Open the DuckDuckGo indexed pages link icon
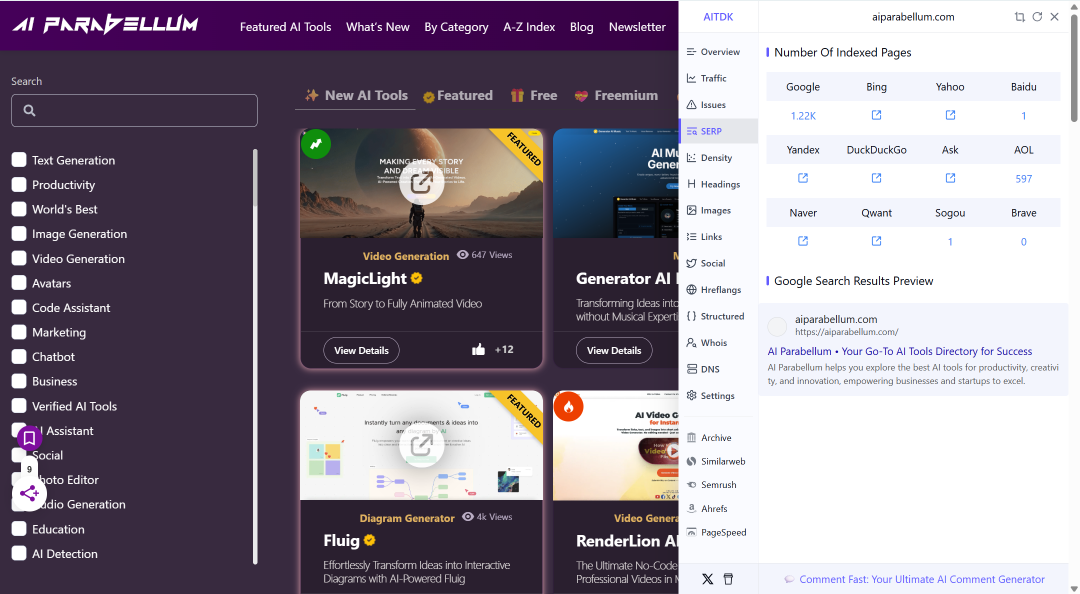 [x=876, y=178]
